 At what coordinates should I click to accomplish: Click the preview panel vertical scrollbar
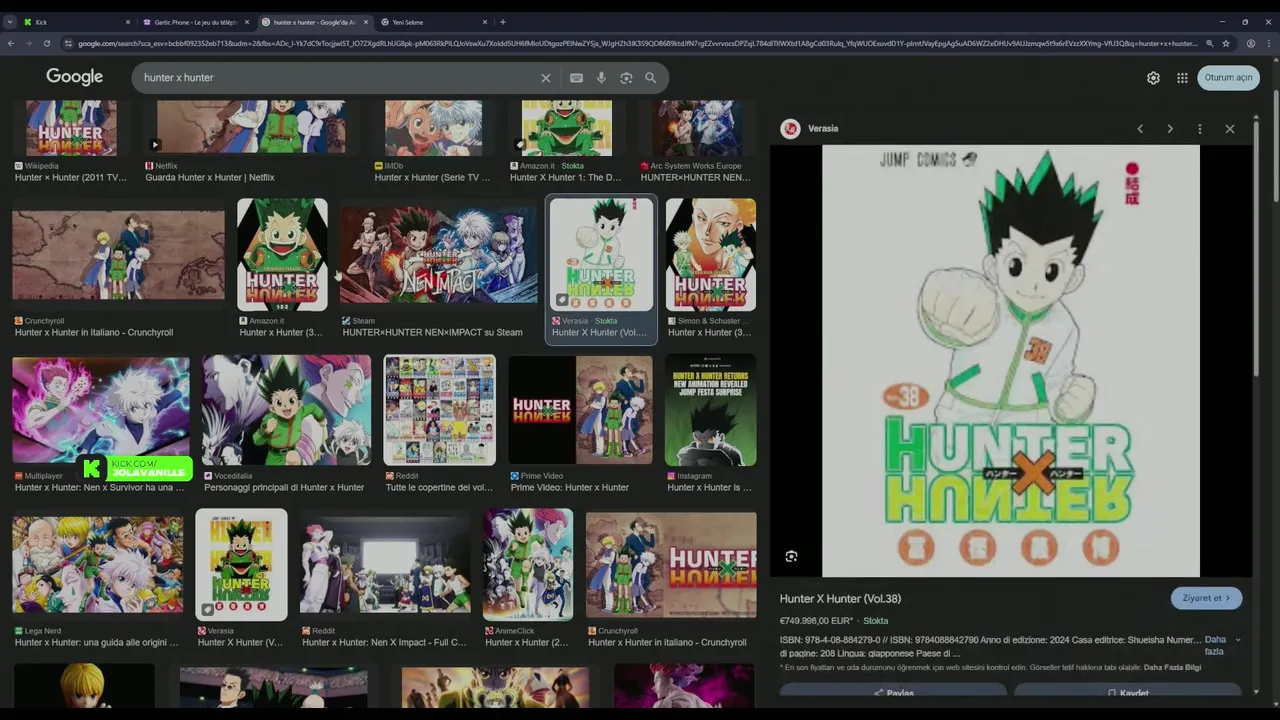(x=1257, y=250)
